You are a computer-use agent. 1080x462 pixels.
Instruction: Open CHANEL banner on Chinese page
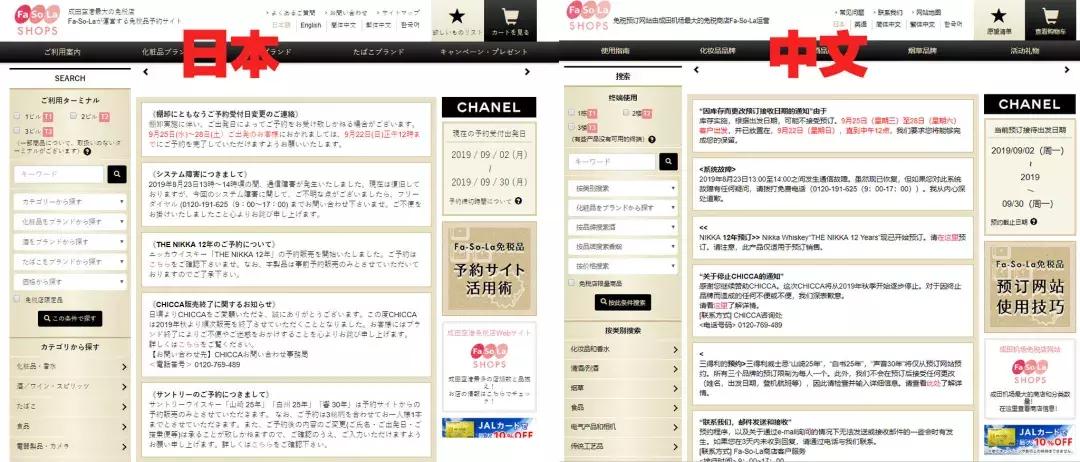pyautogui.click(x=1029, y=104)
